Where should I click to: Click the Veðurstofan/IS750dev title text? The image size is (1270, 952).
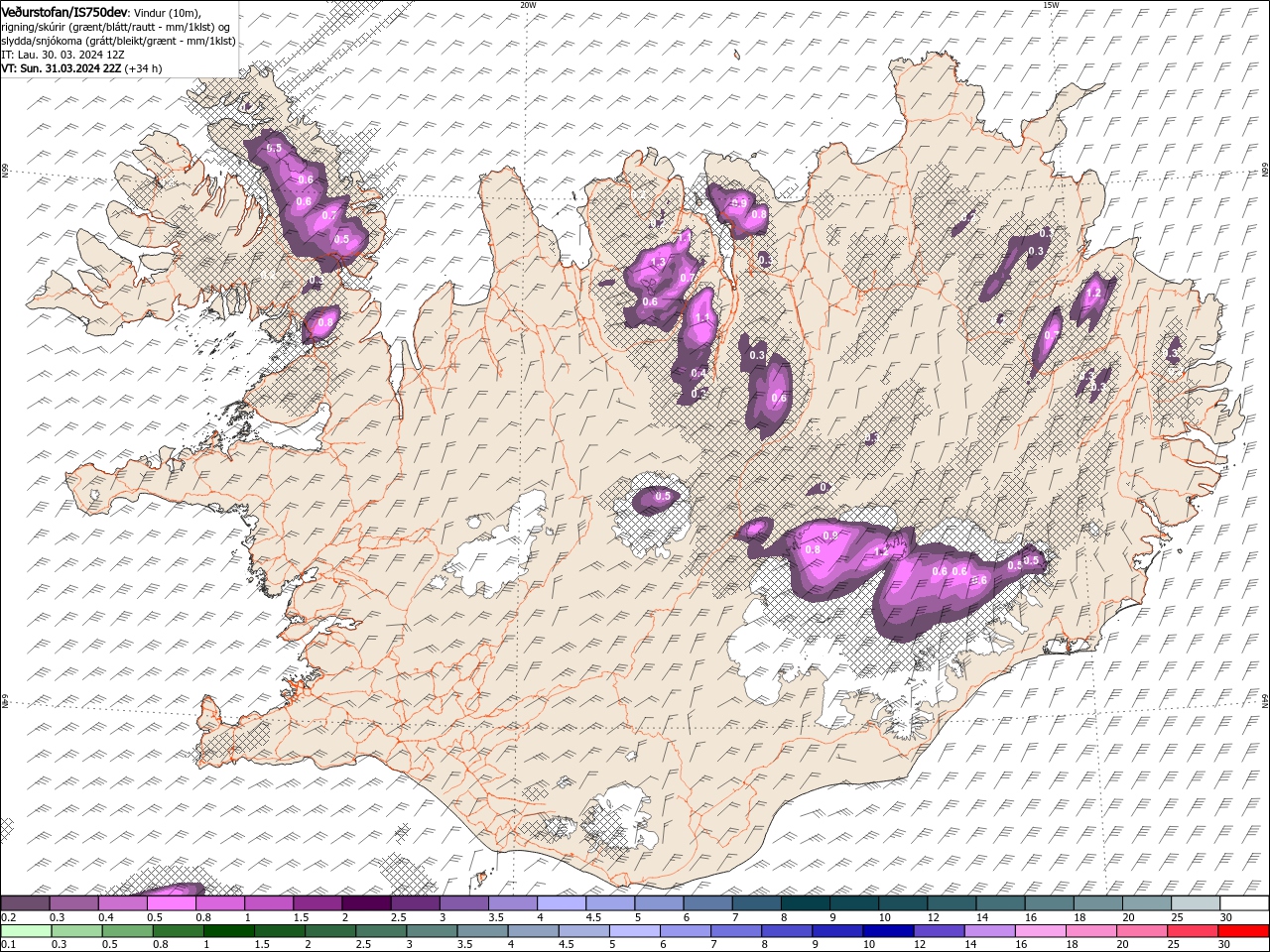tap(64, 11)
